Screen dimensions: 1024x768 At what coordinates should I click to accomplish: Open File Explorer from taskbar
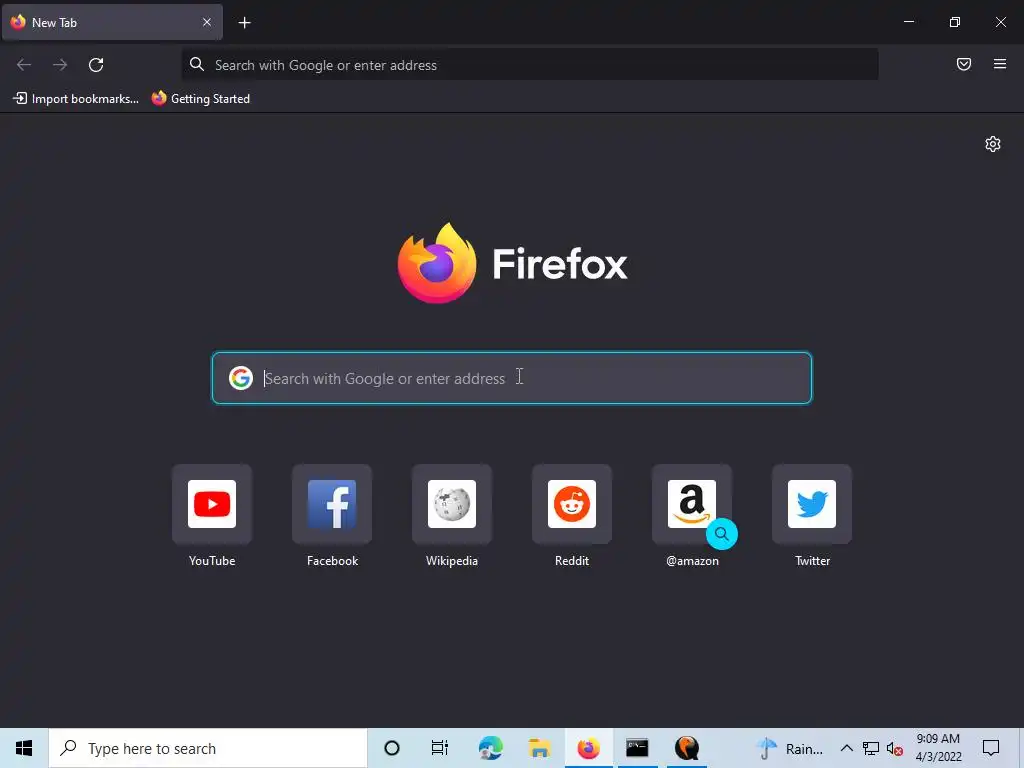tap(539, 748)
